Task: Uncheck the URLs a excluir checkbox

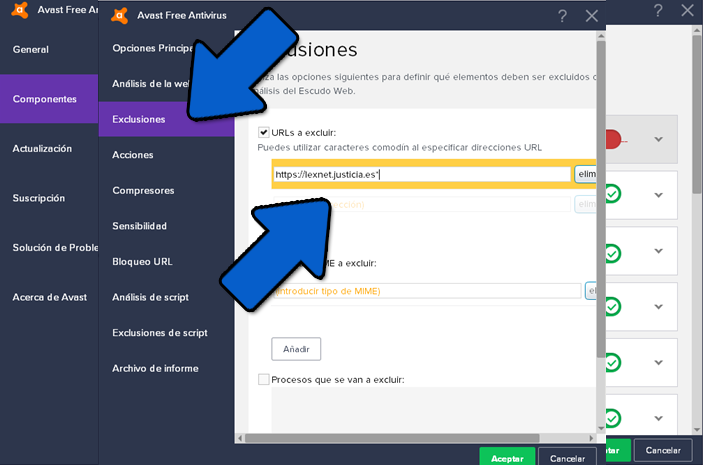Action: click(x=263, y=132)
